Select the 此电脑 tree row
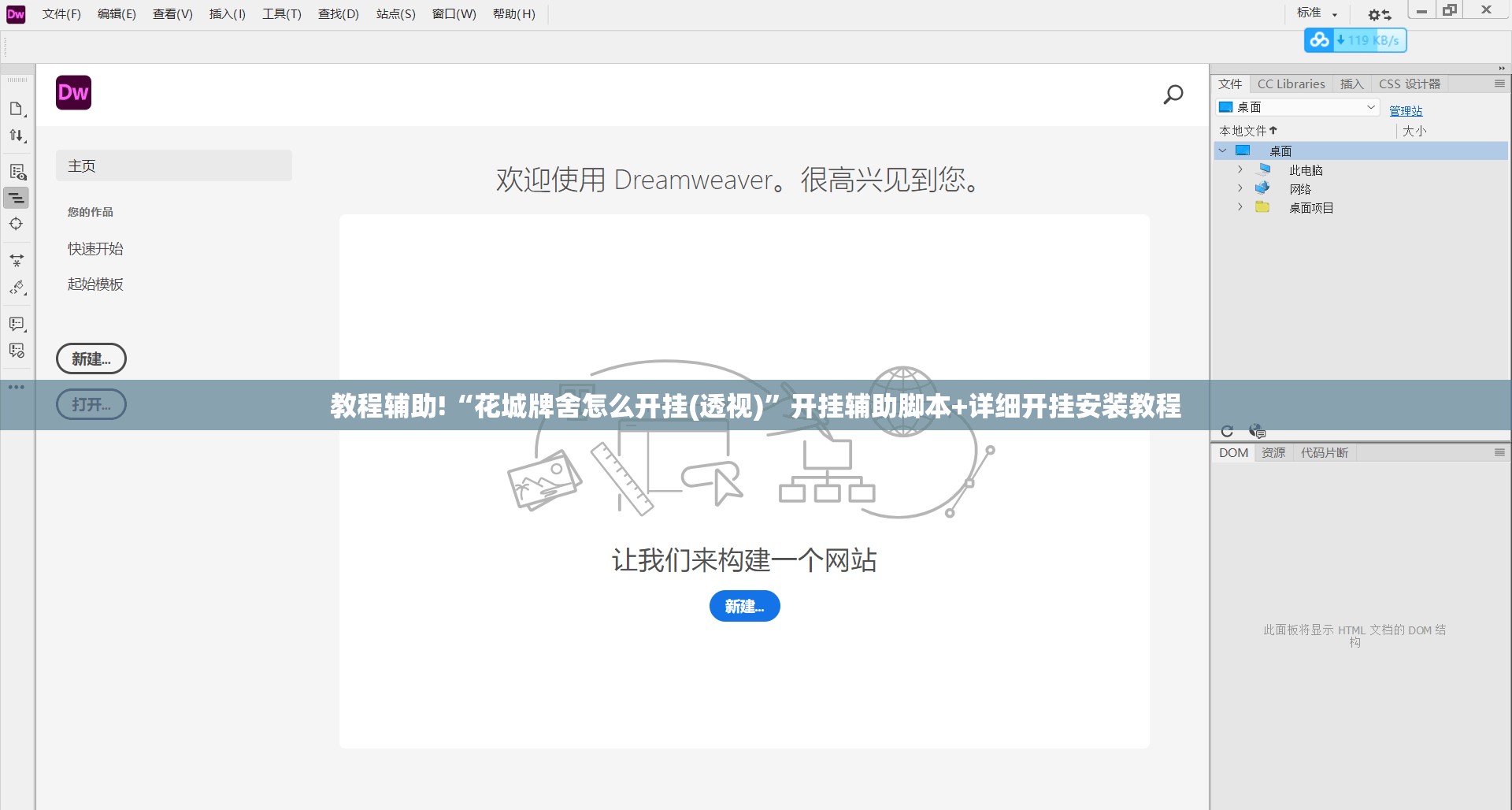This screenshot has width=1512, height=810. [x=1361, y=169]
